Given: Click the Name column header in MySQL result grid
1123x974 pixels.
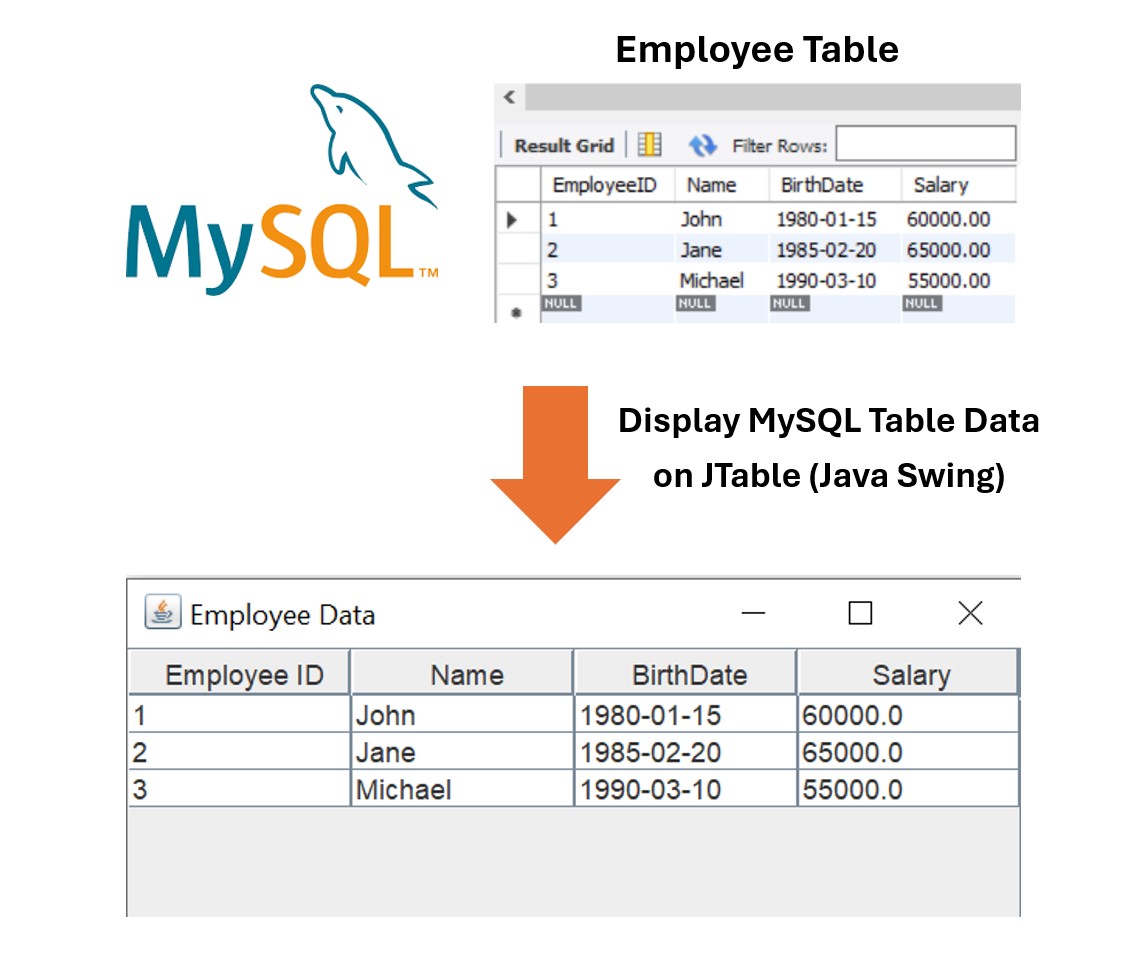Looking at the screenshot, I should [721, 185].
